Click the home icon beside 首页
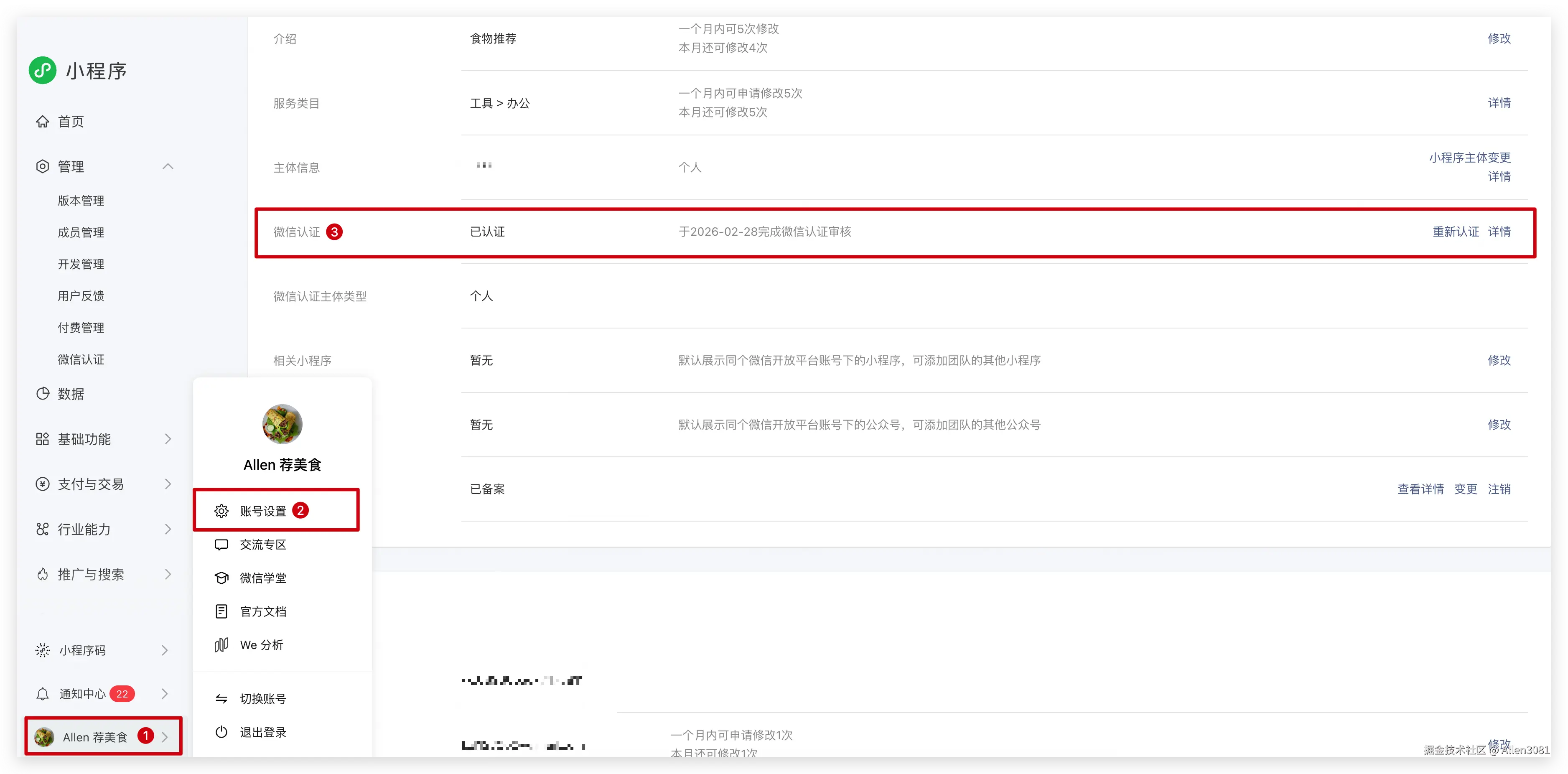This screenshot has width=1568, height=774. click(42, 122)
